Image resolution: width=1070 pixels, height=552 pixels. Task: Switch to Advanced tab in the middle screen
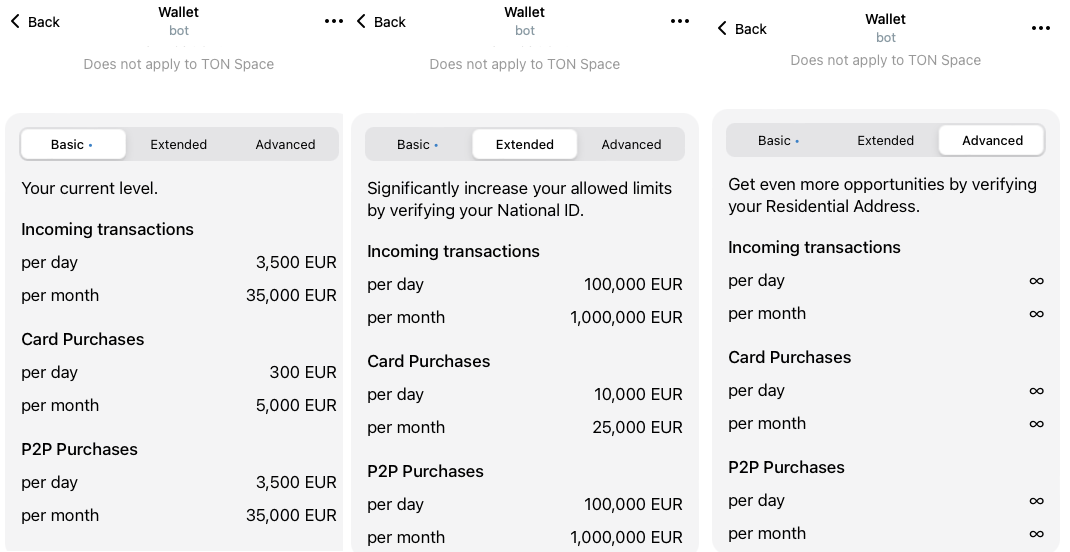point(631,144)
